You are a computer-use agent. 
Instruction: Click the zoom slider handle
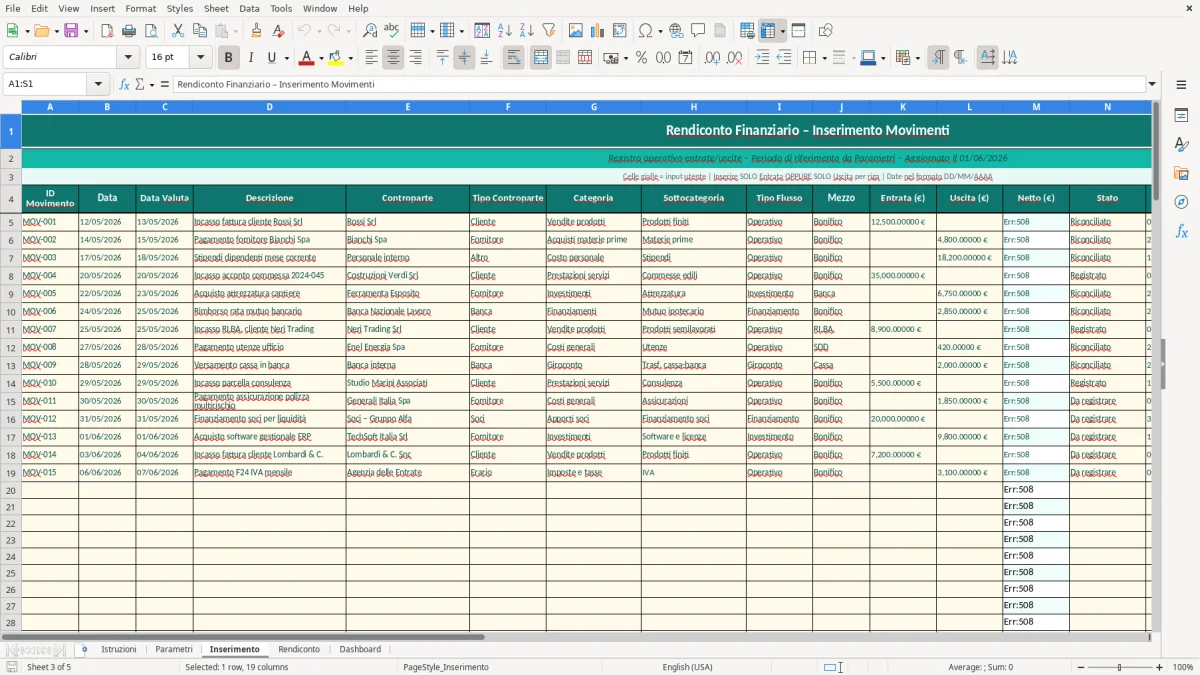(1120, 667)
